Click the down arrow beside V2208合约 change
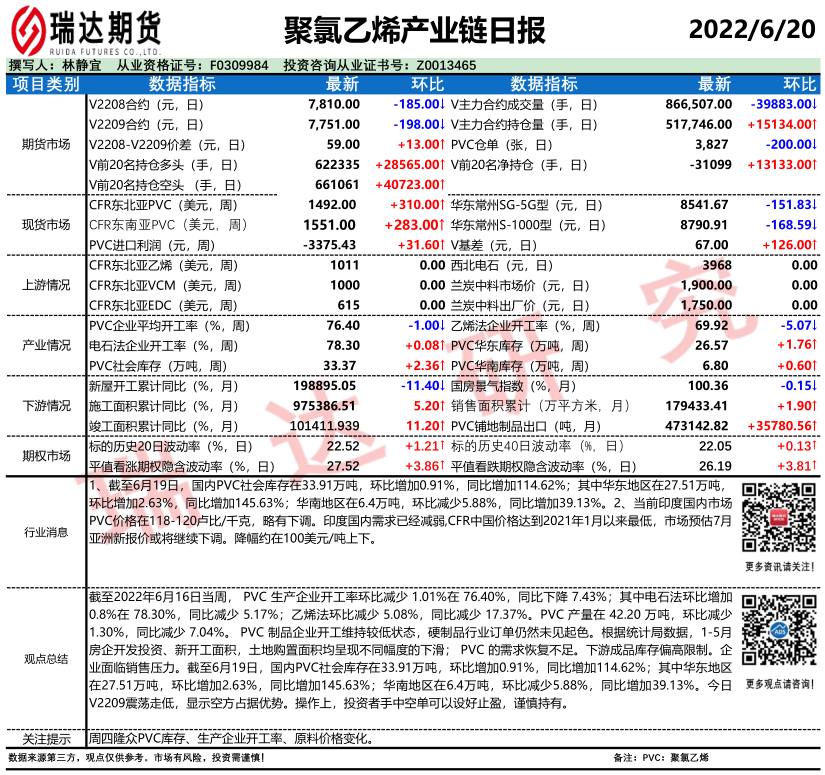Viewport: 825px width, 775px height. [x=442, y=104]
